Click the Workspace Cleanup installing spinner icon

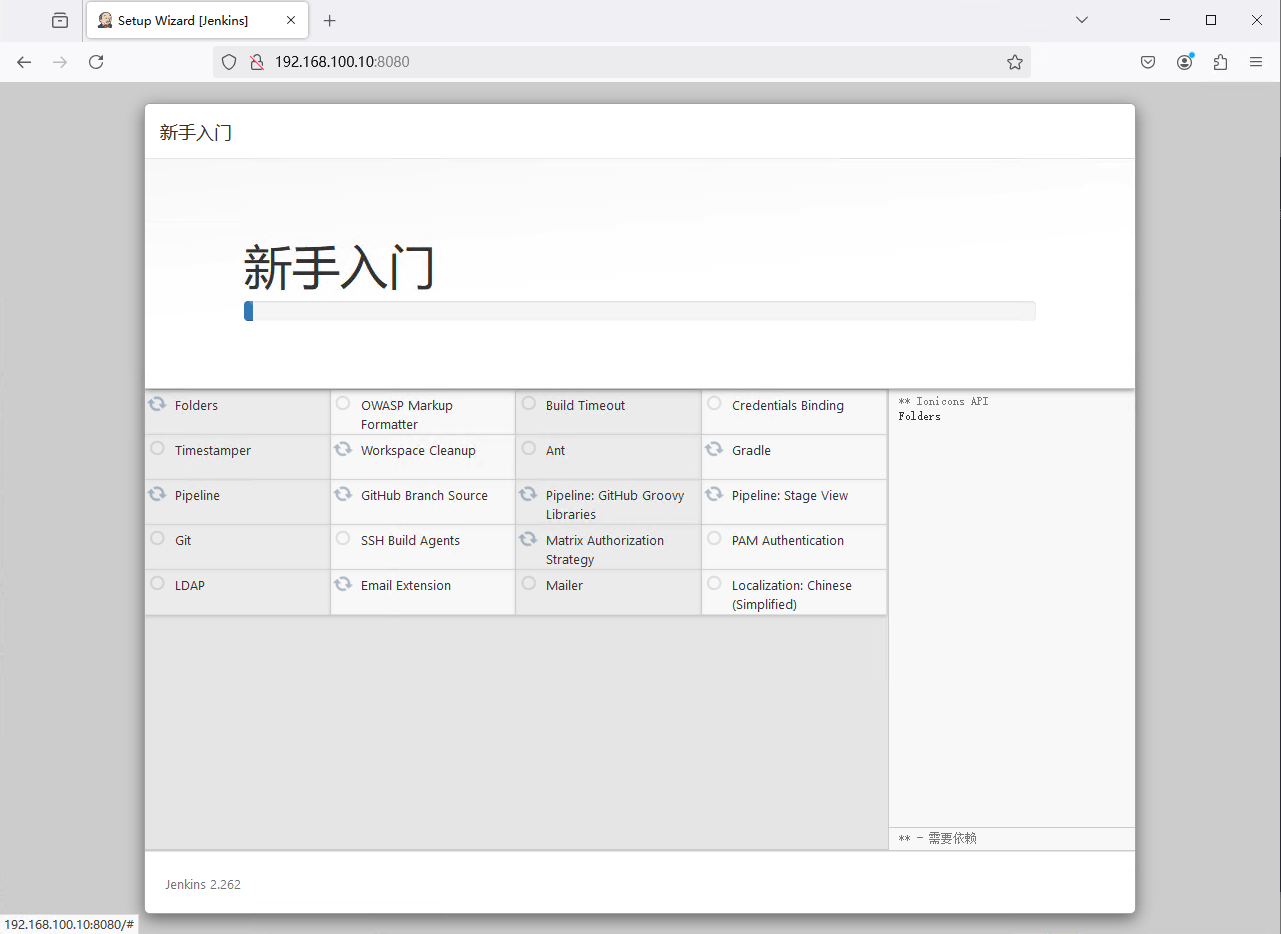click(x=343, y=449)
